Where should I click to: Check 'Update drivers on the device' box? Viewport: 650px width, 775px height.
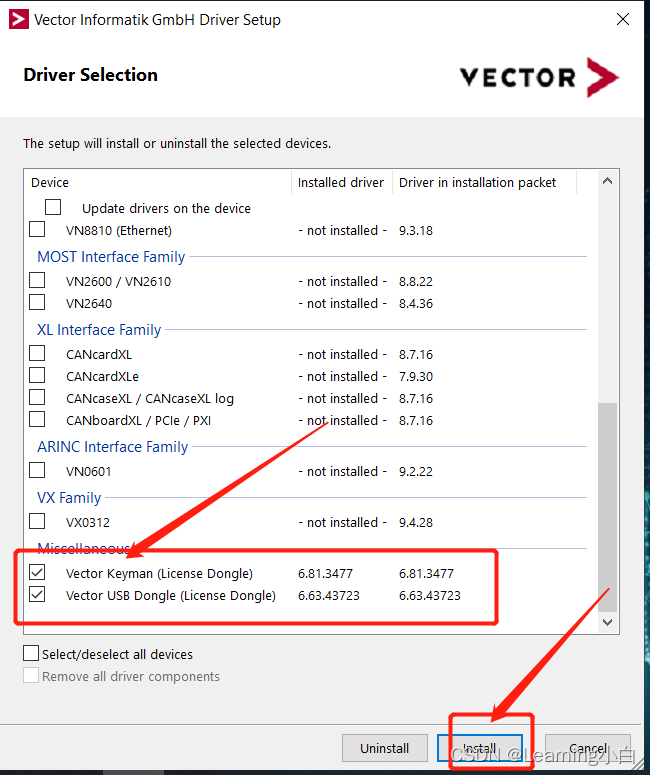(x=53, y=207)
